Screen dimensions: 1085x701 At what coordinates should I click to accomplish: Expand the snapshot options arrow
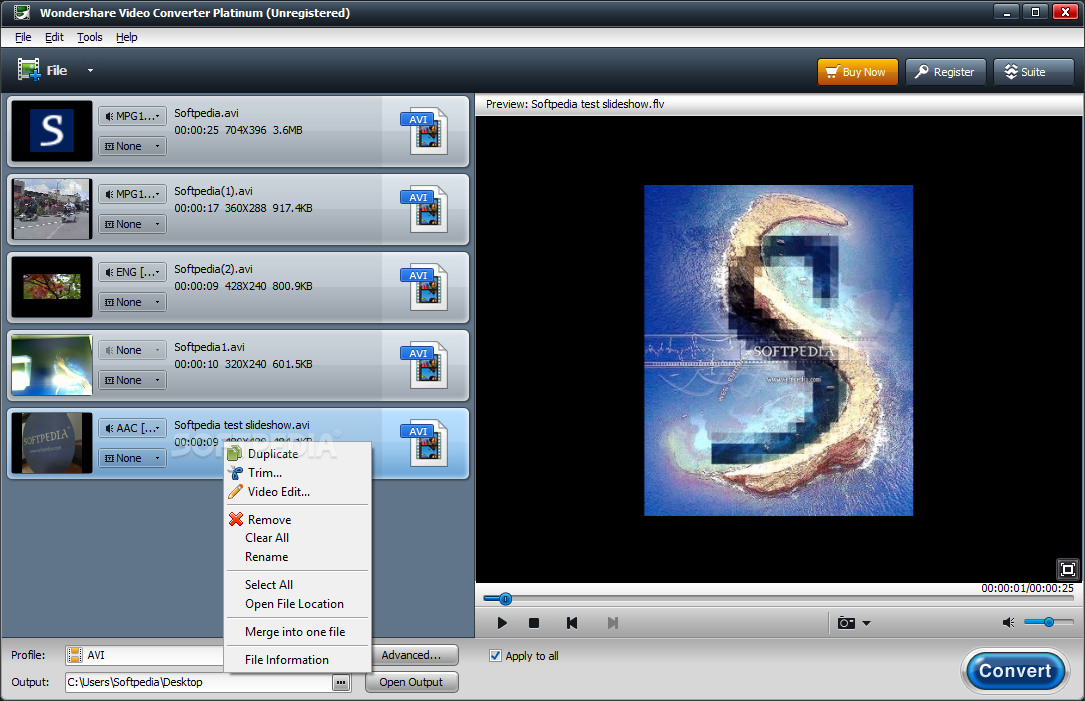(866, 623)
